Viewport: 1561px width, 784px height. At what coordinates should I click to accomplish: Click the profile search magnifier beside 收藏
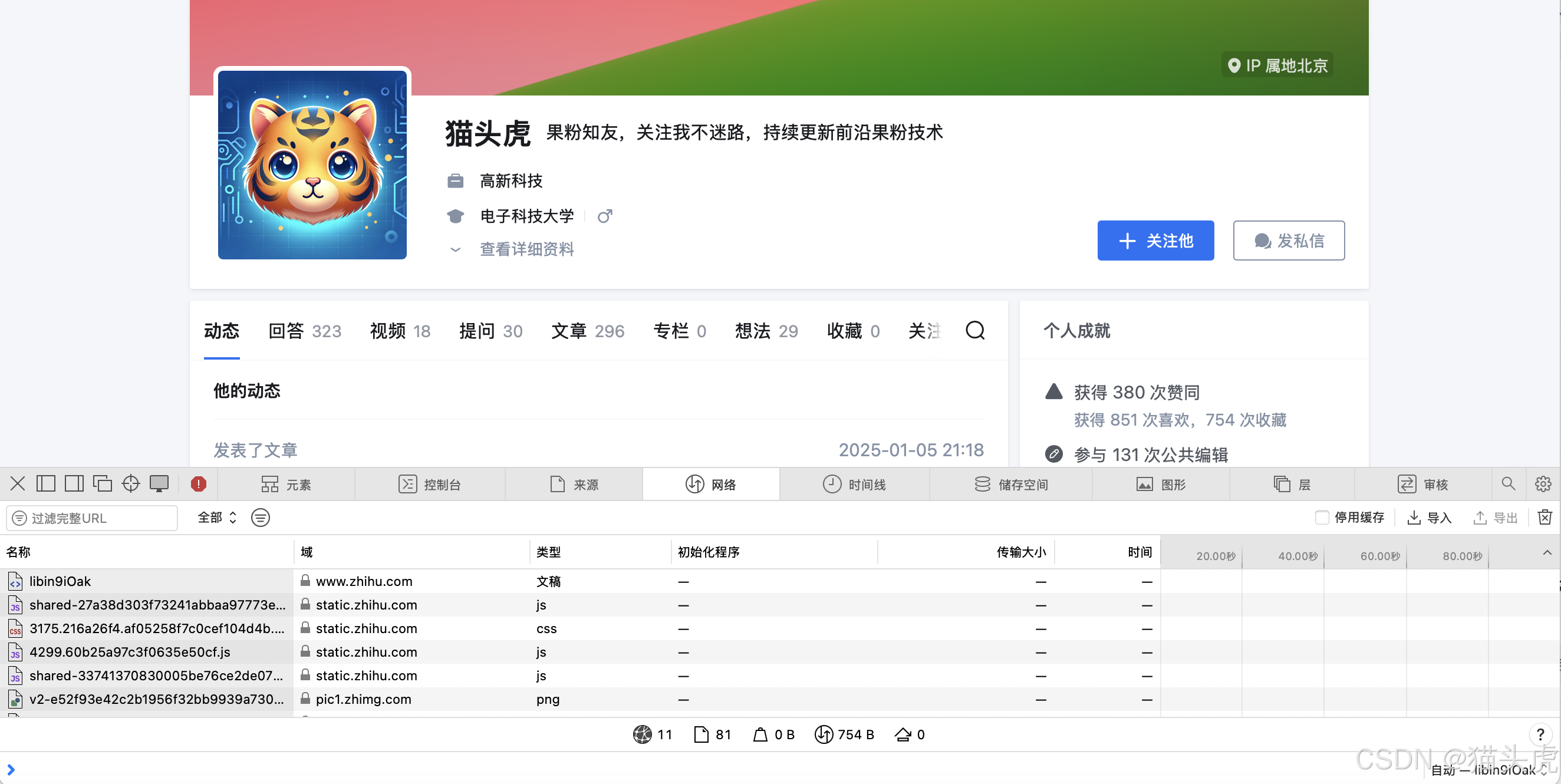point(975,331)
